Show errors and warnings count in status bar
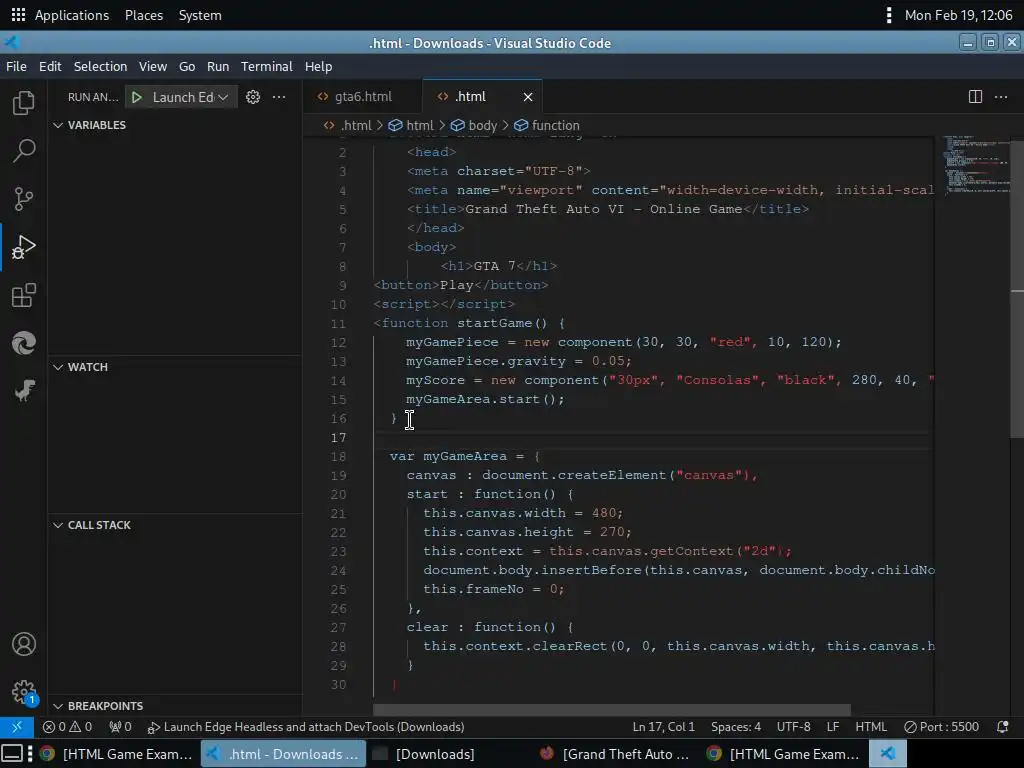 67,727
